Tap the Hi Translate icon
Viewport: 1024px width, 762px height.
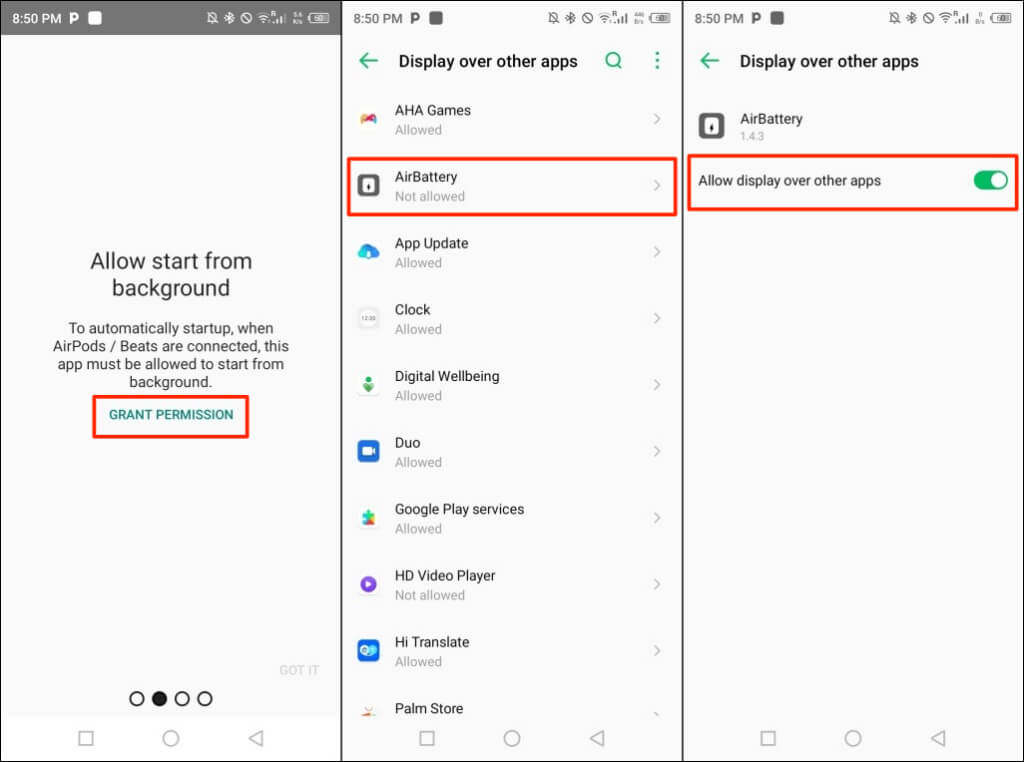tap(368, 650)
